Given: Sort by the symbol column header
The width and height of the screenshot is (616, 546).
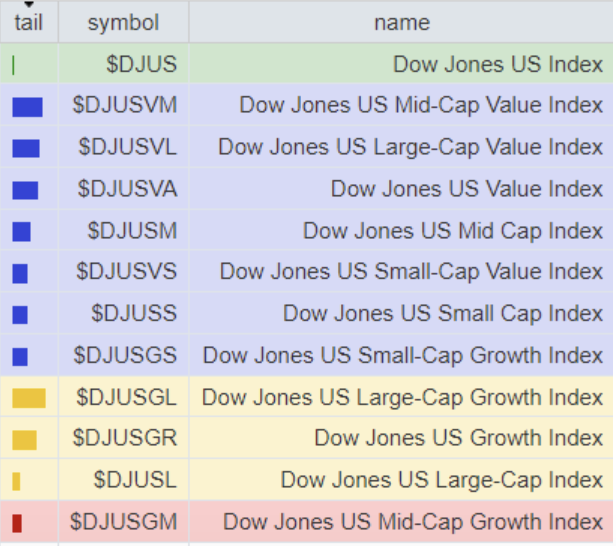Looking at the screenshot, I should coord(123,22).
